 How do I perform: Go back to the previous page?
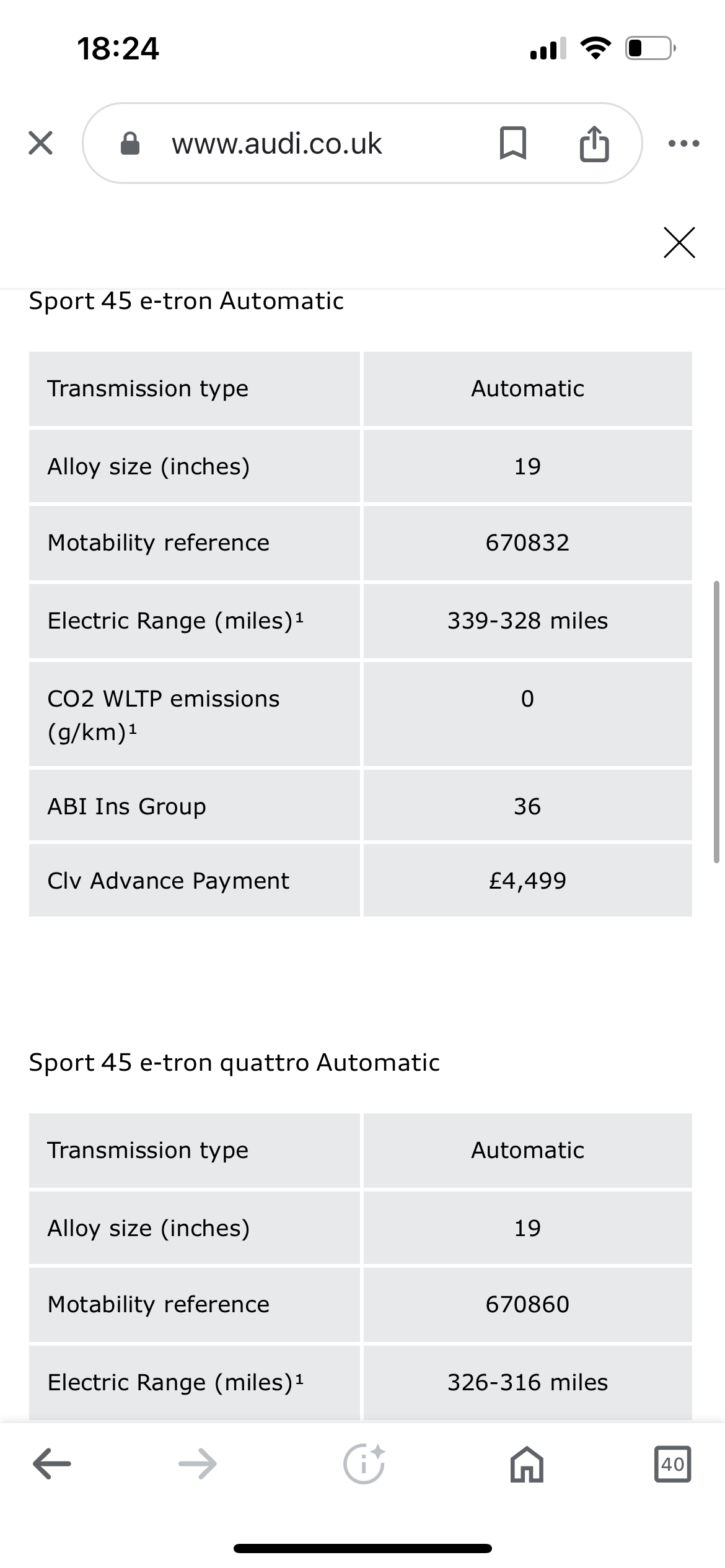point(52,1464)
